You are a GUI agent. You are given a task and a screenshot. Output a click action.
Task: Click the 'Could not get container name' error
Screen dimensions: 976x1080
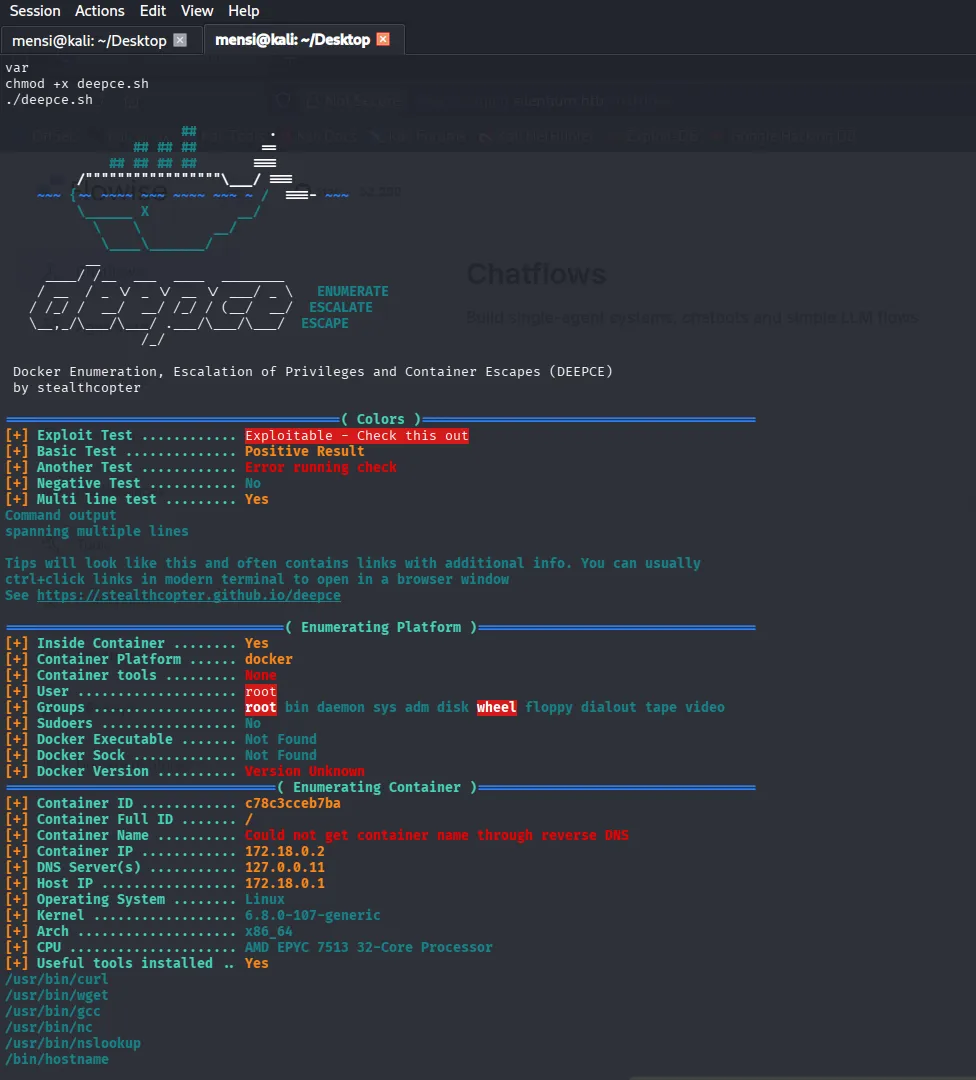[437, 835]
